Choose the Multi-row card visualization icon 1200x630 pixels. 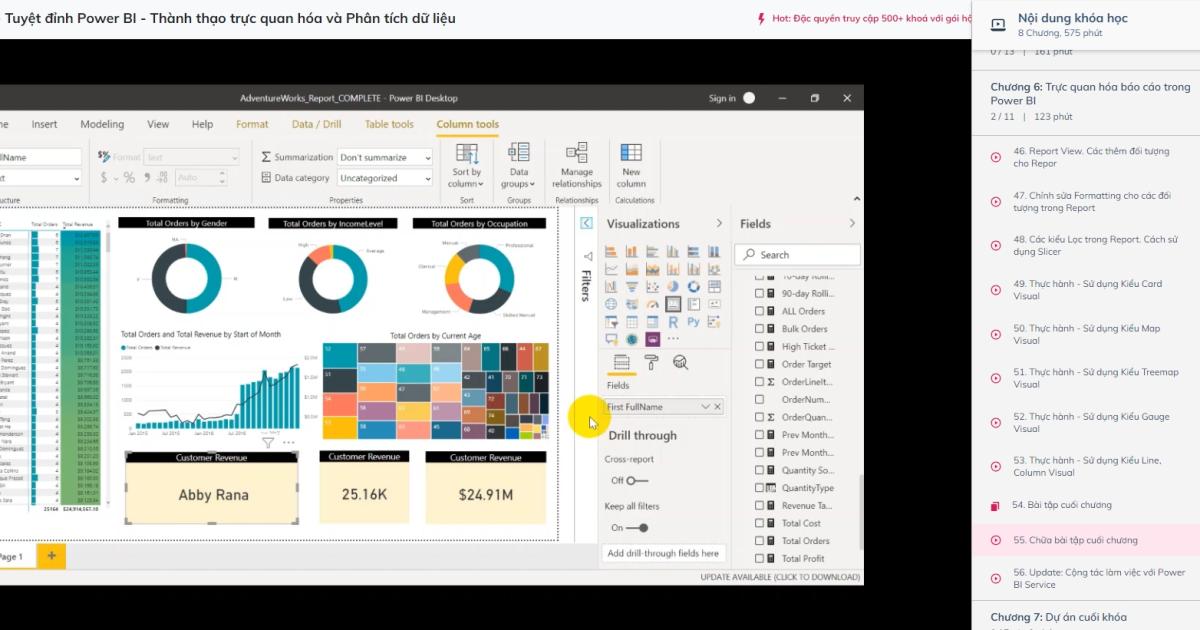coord(693,304)
